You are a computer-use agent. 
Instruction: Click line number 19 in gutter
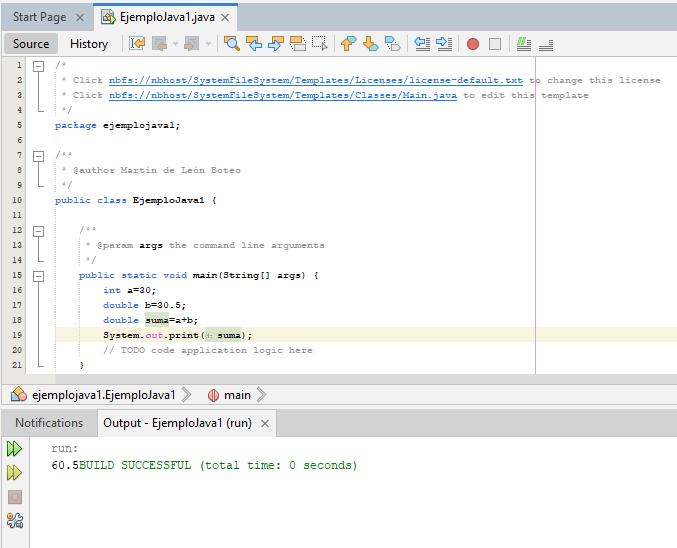coord(17,335)
